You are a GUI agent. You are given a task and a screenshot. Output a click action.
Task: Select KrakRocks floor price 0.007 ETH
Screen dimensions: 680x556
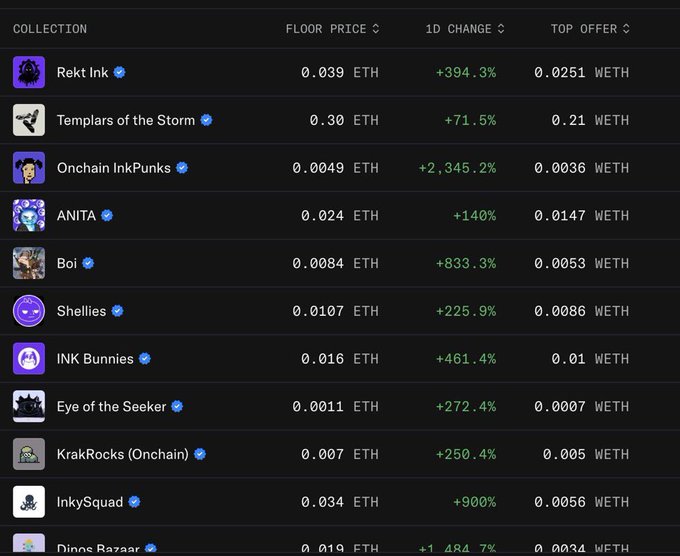pyautogui.click(x=340, y=454)
